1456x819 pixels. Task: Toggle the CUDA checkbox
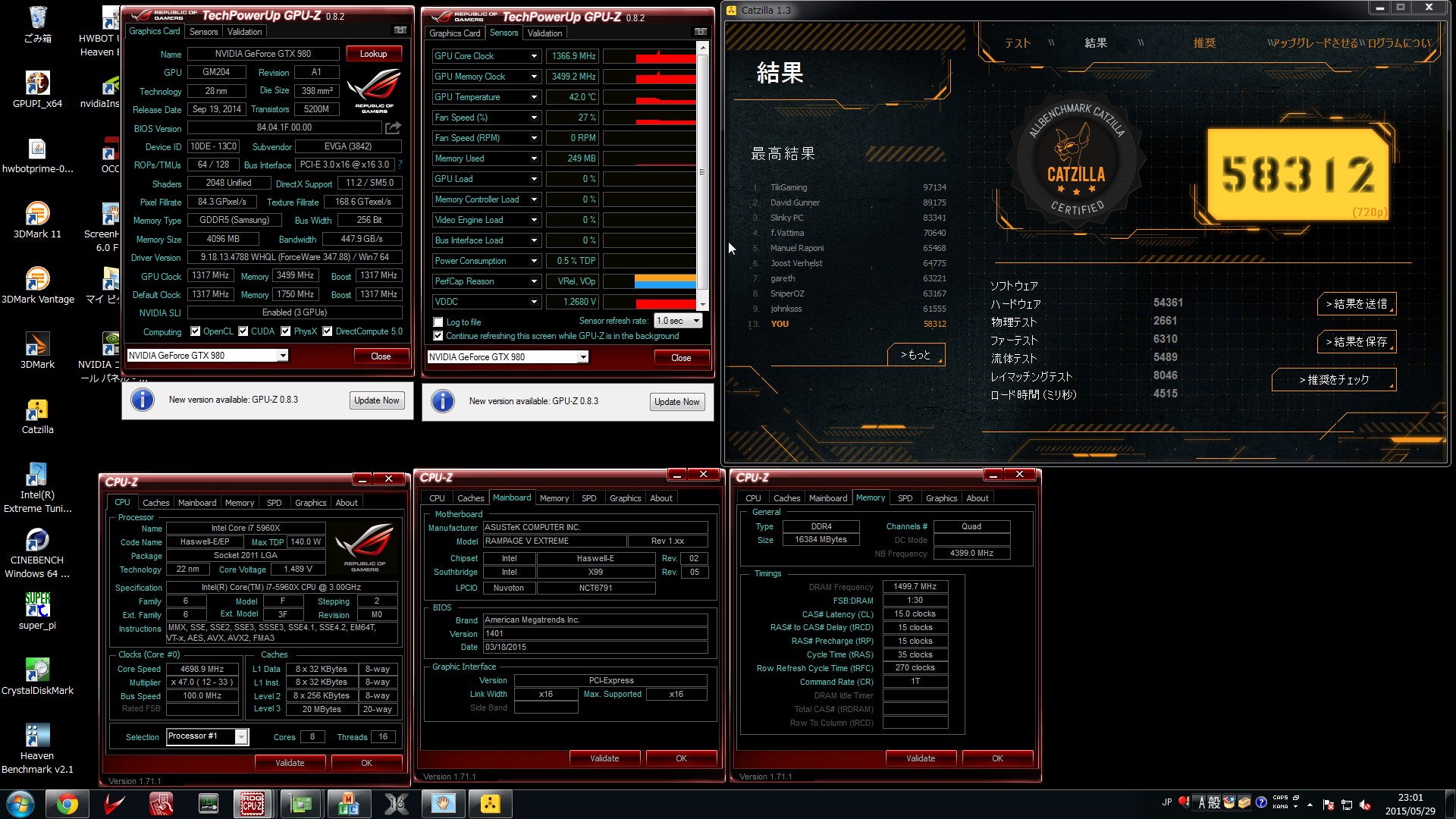click(x=243, y=331)
